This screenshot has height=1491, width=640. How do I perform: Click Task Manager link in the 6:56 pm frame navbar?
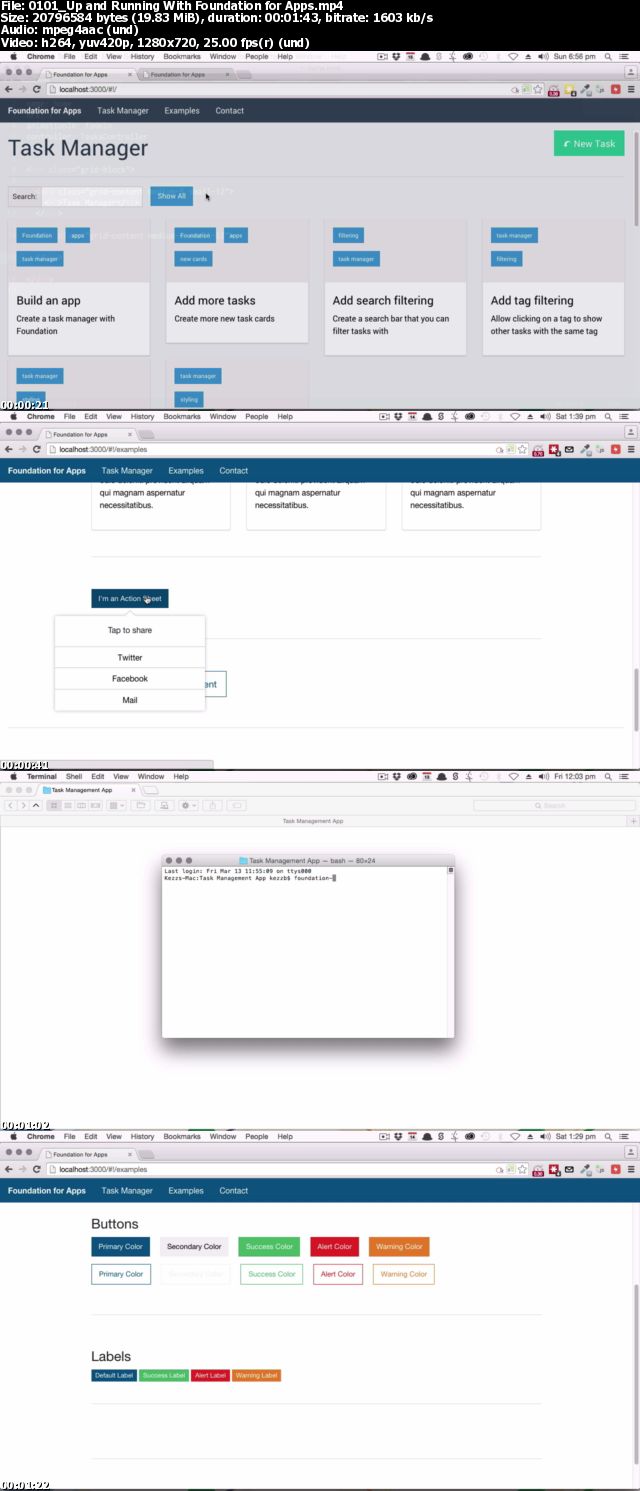[x=123, y=111]
